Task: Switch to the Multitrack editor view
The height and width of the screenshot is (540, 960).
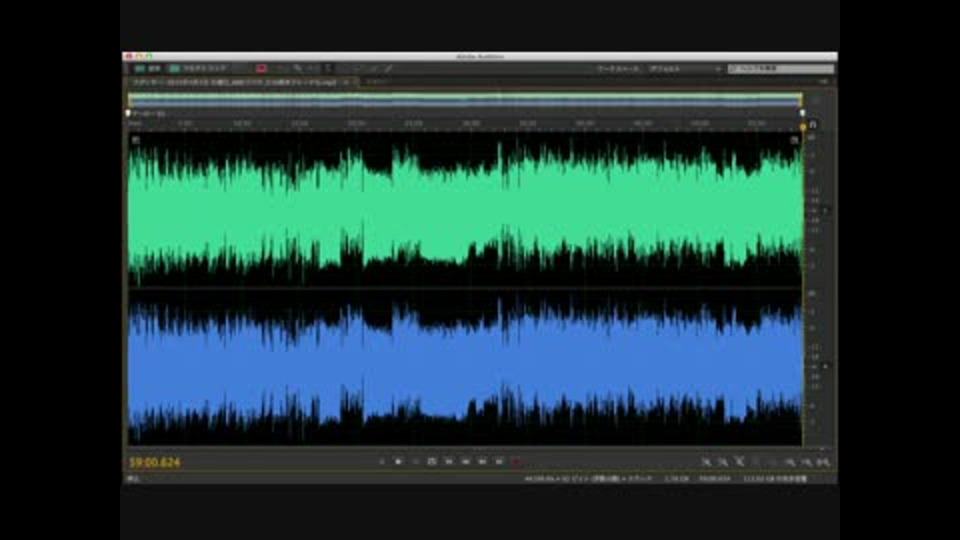Action: [198, 69]
